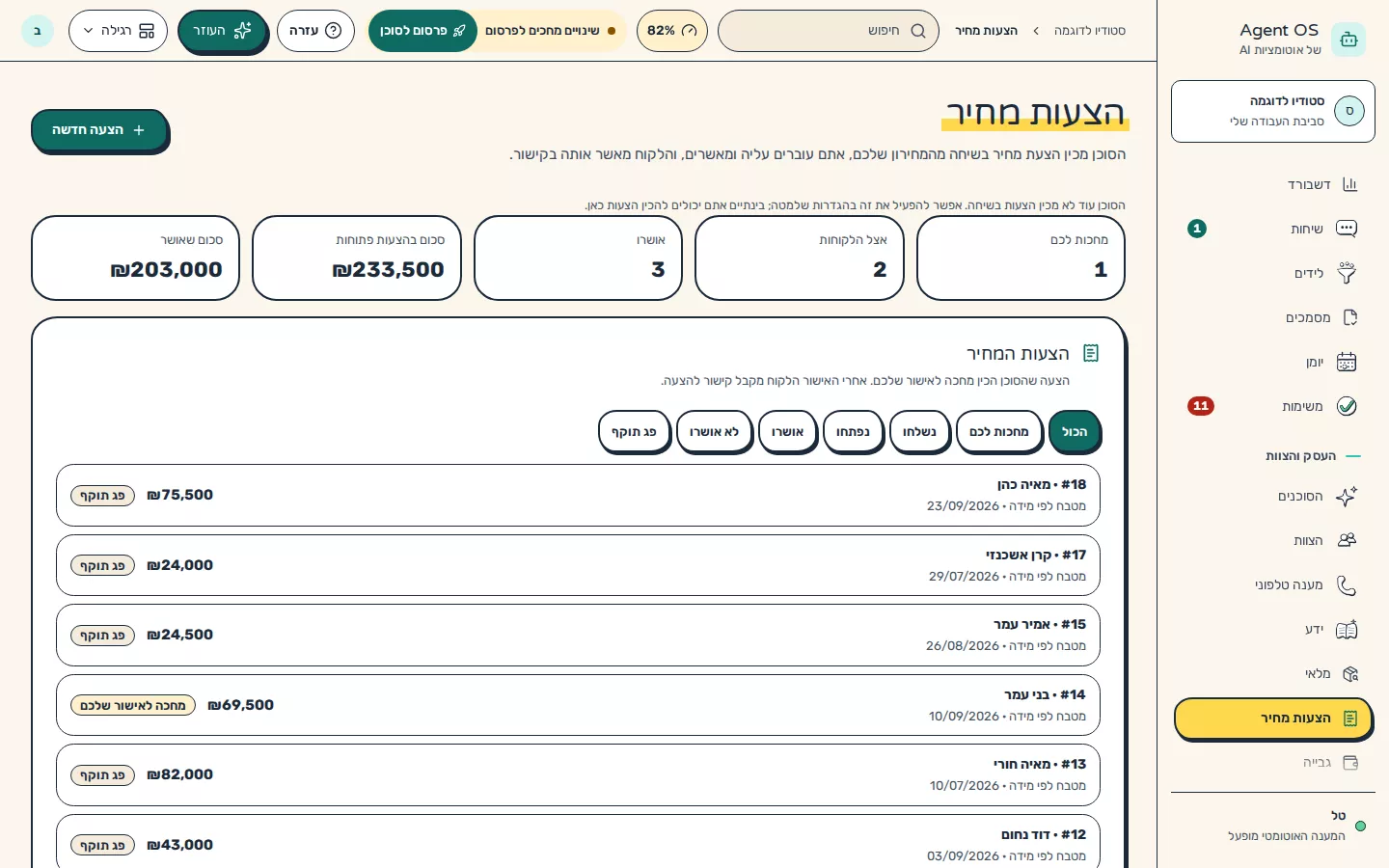Filter proposals by מחכות לכם tab
The height and width of the screenshot is (868, 1389).
[998, 431]
